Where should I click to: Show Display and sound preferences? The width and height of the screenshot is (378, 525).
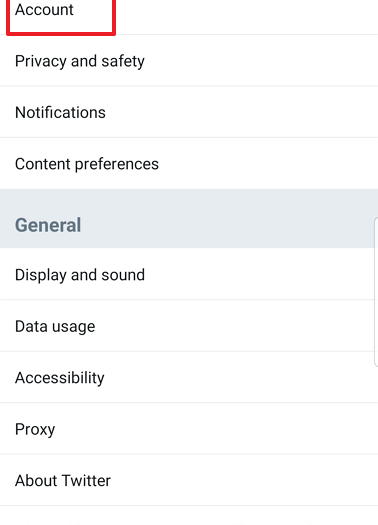[189, 274]
